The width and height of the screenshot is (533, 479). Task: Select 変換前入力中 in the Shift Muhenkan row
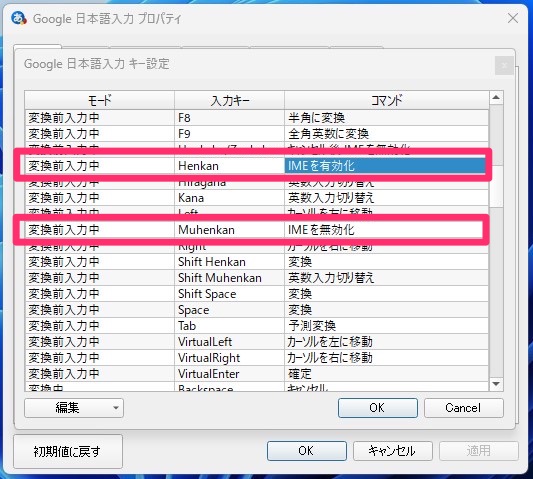pyautogui.click(x=100, y=278)
